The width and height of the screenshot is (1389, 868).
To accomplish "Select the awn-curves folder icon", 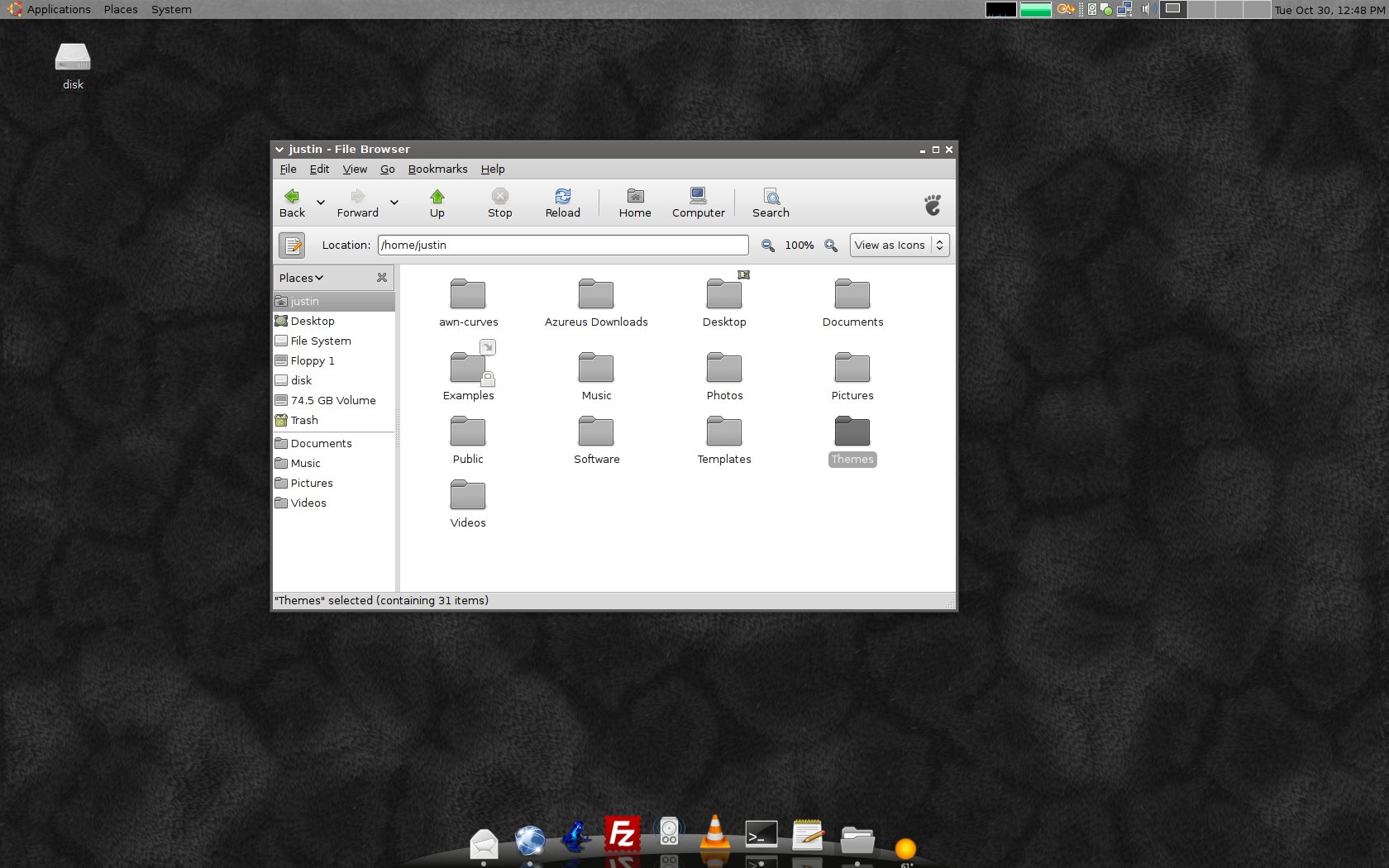I will 468,303.
